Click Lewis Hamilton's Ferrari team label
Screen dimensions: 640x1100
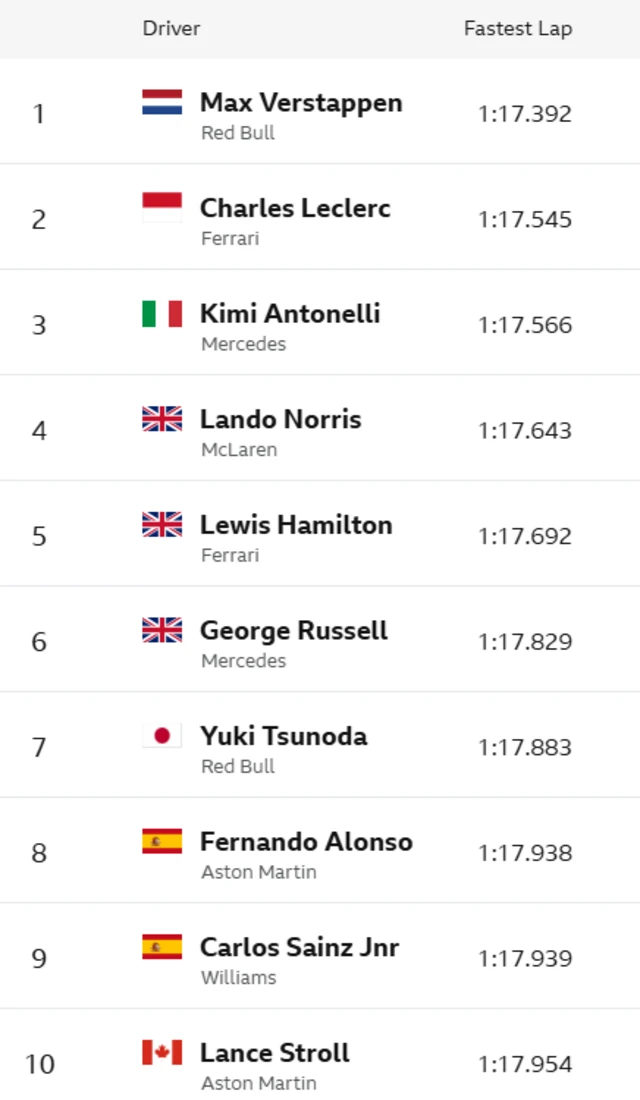click(230, 555)
